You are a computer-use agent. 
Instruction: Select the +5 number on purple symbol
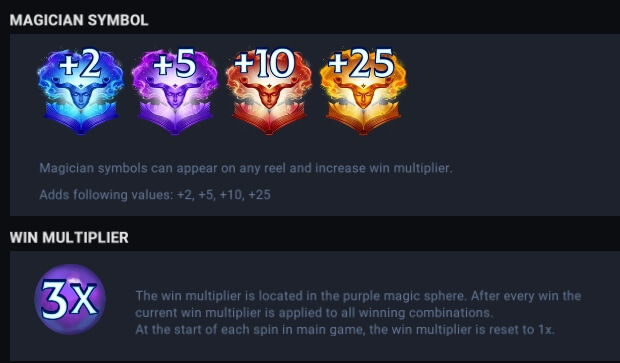(174, 63)
